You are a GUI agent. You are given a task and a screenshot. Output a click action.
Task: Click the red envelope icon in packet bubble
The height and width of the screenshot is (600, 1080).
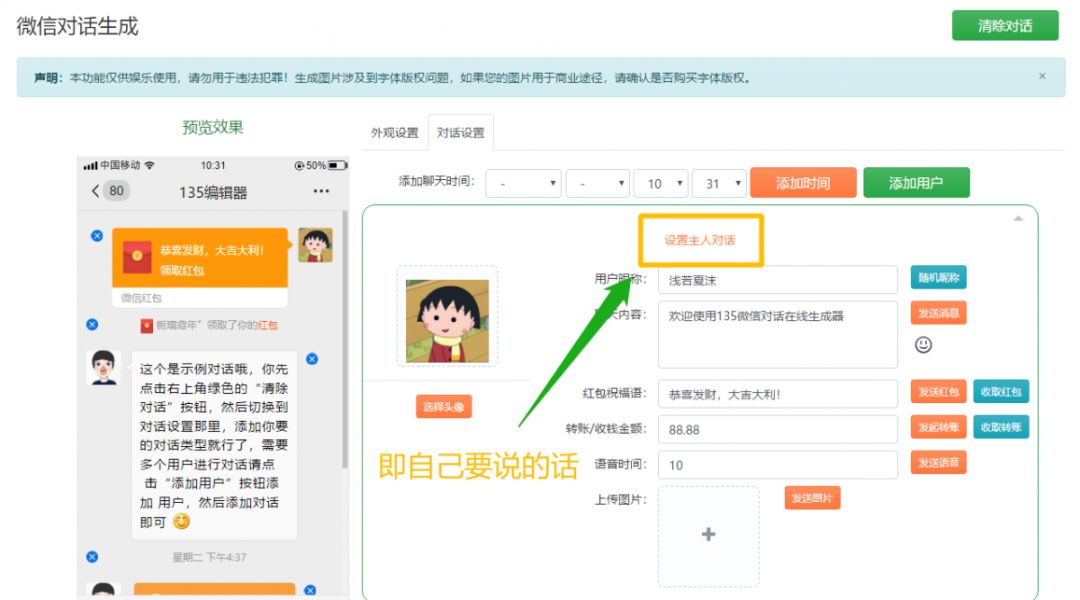point(137,257)
